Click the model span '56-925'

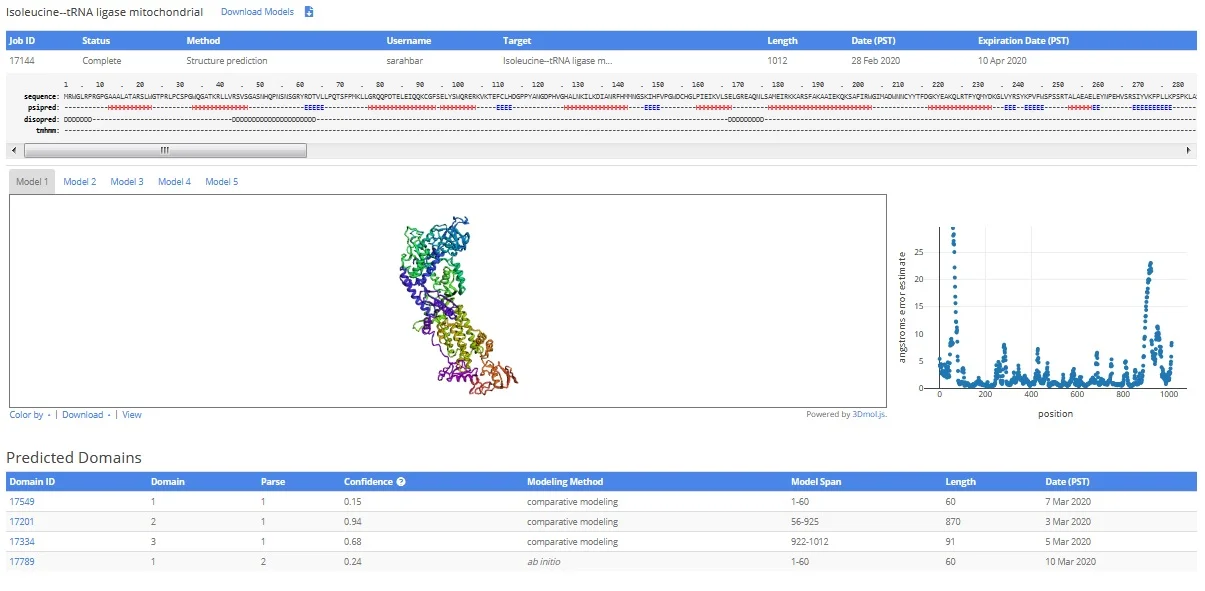tap(807, 521)
